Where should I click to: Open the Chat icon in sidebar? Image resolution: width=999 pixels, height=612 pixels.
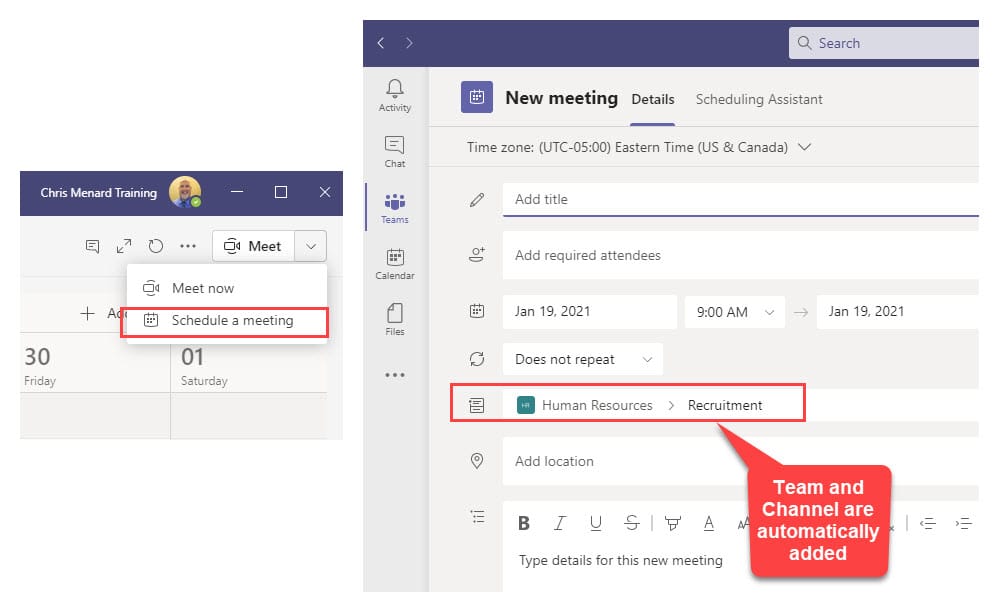tap(395, 151)
